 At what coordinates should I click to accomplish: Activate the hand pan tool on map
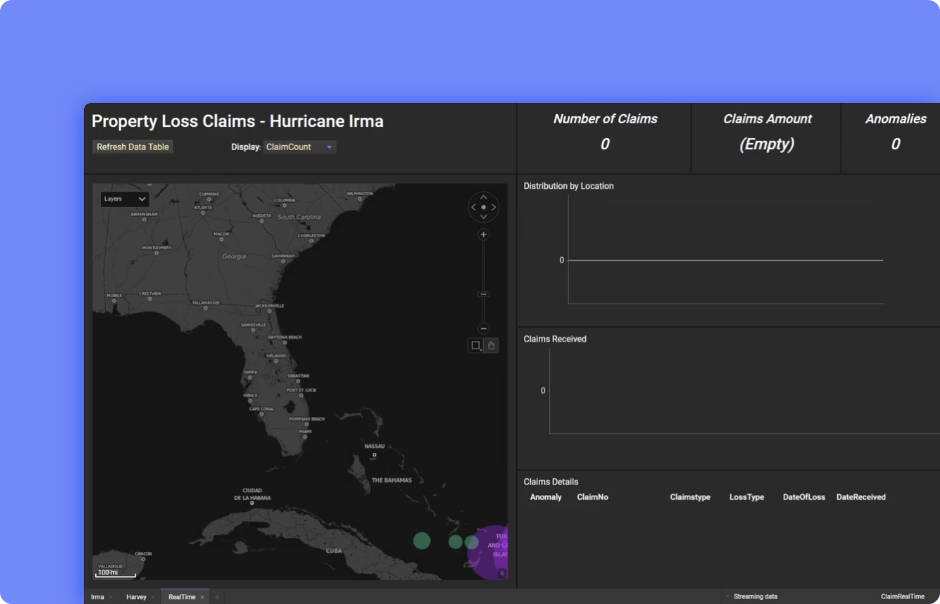(x=491, y=345)
